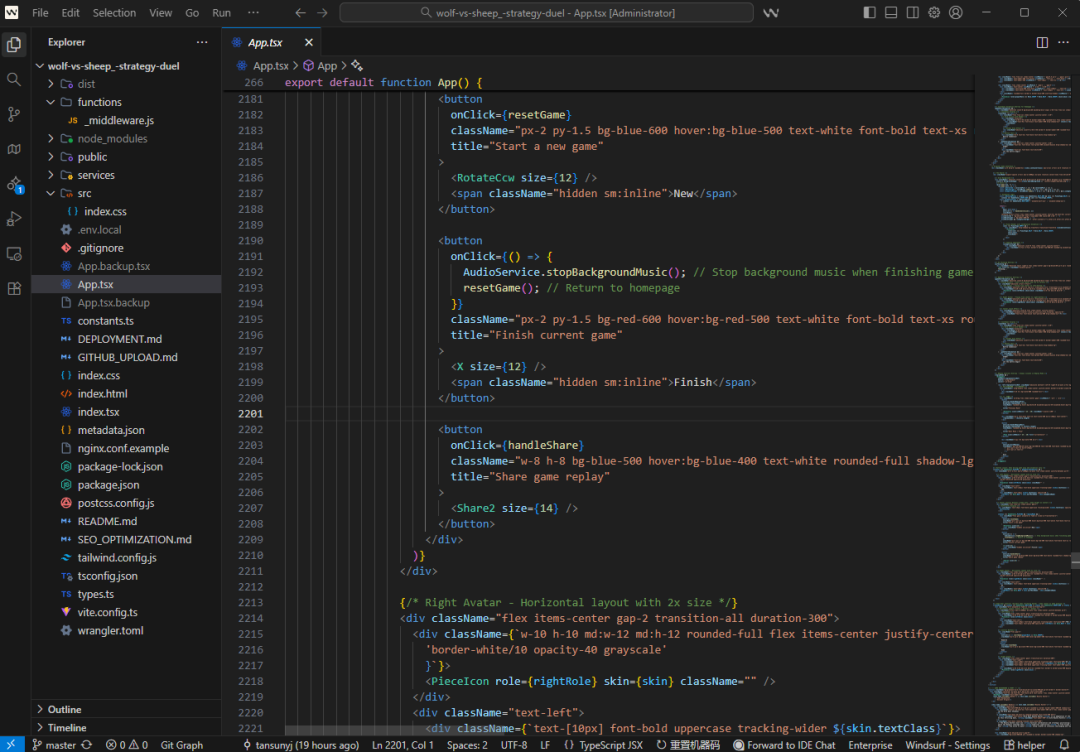1080x752 pixels.
Task: Click Forward to IDE Chat button
Action: pyautogui.click(x=784, y=745)
